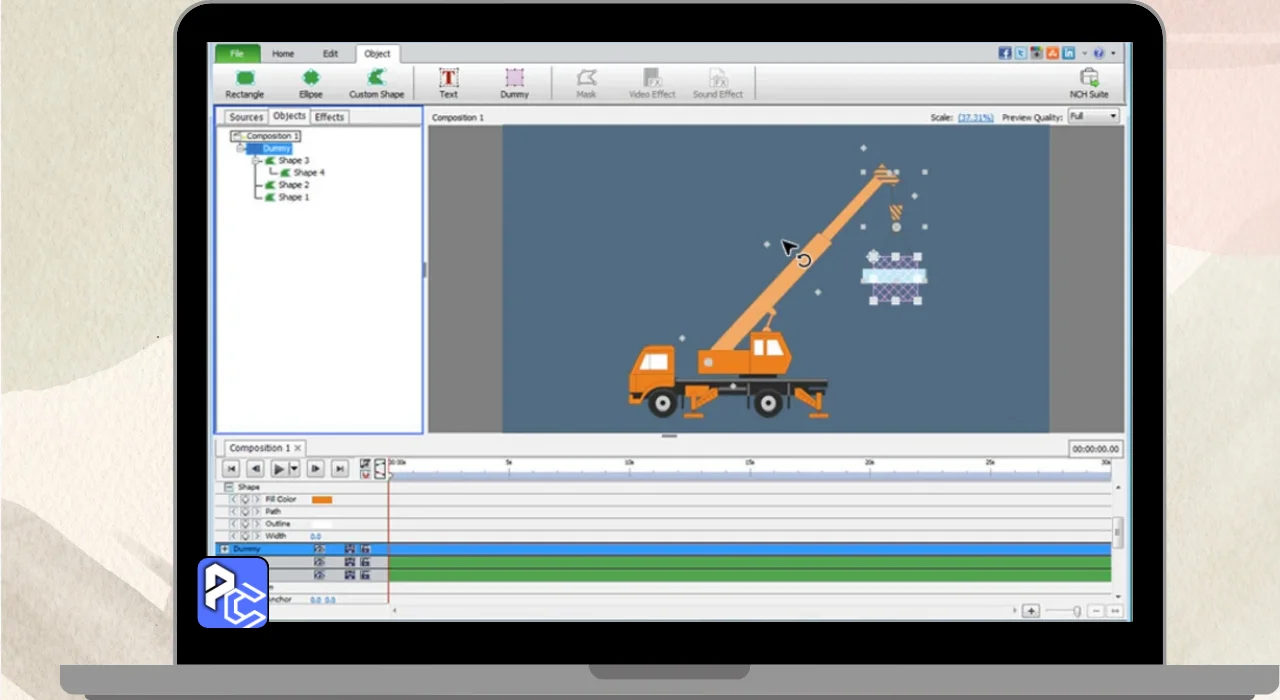This screenshot has width=1280, height=700.
Task: Switch to the Effects tab
Action: coord(329,117)
